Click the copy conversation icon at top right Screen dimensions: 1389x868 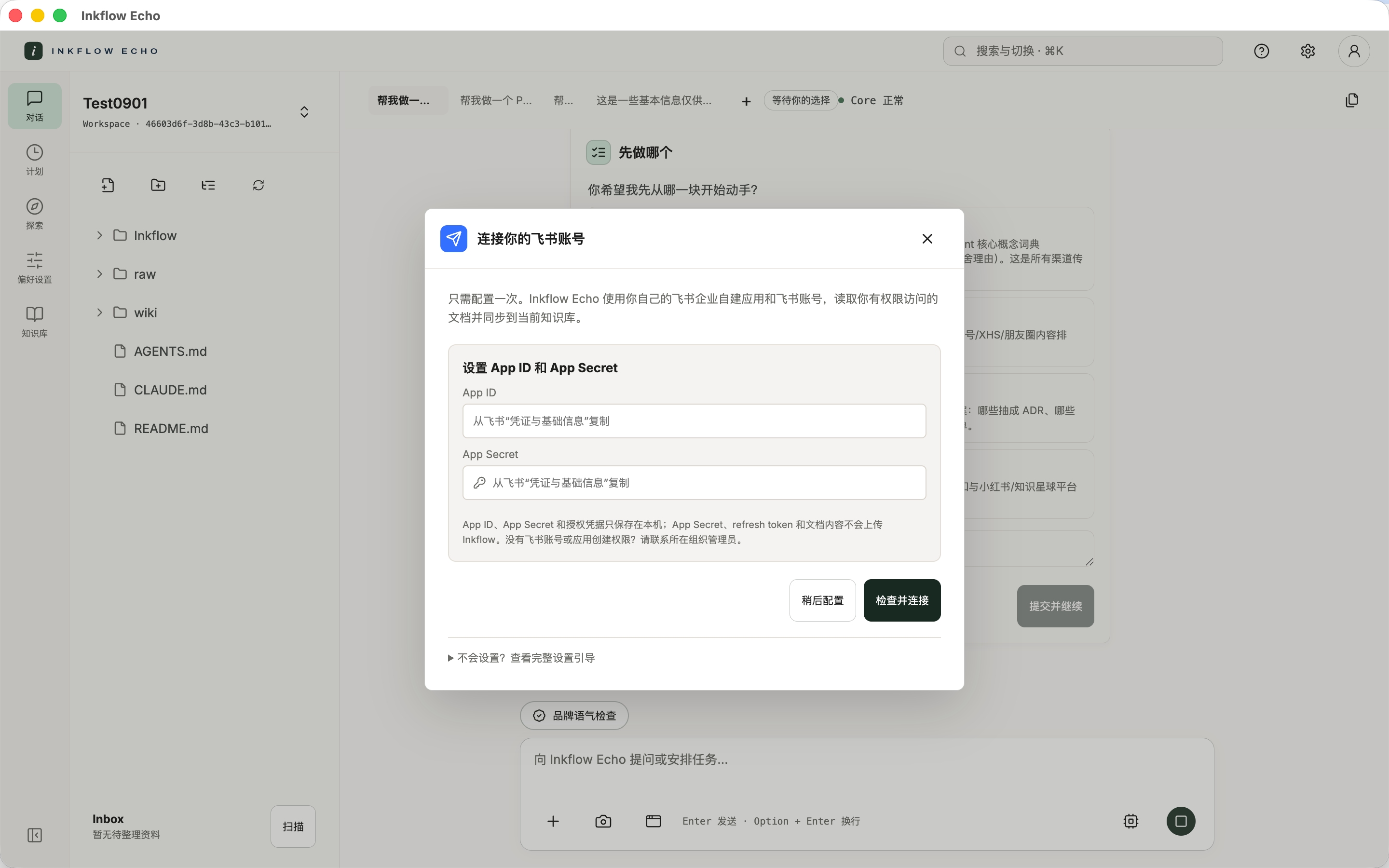tap(1352, 100)
